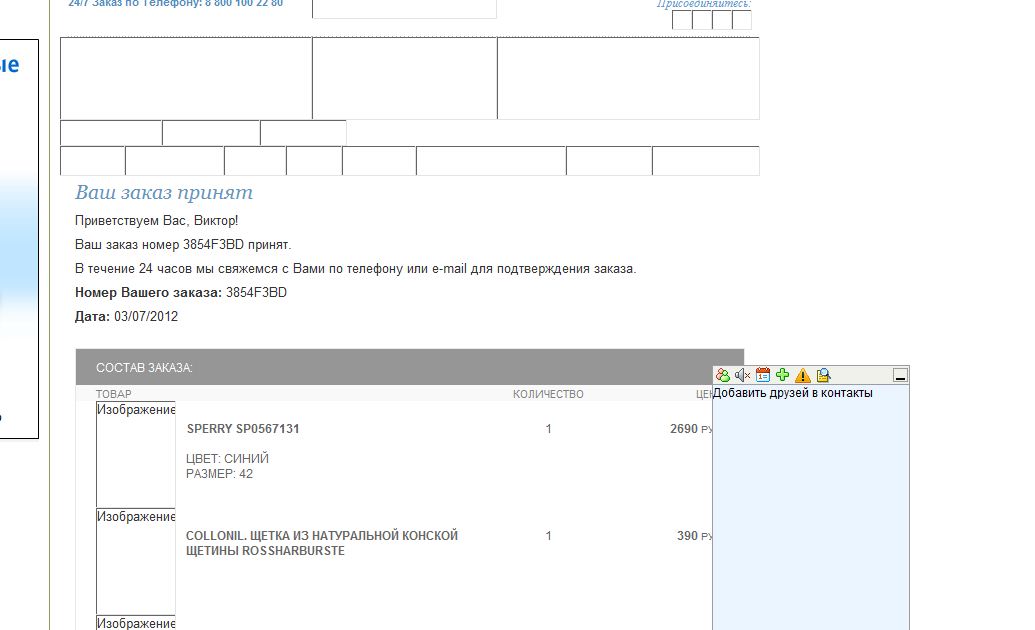Minimize the chat contacts widget
Viewport: 1035px width, 630px height.
pos(900,376)
